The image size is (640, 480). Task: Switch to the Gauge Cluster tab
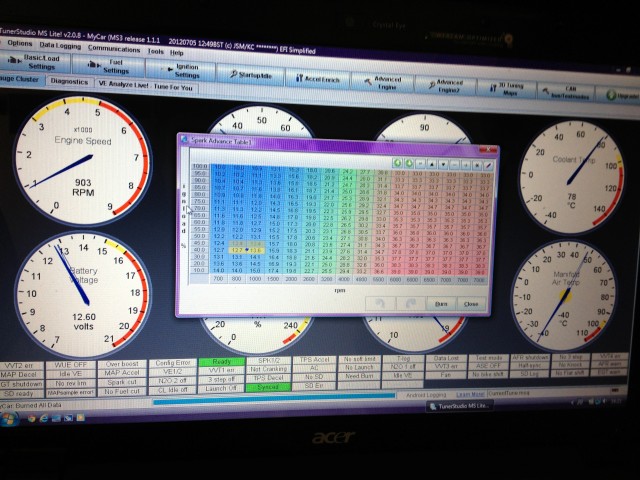coord(20,78)
